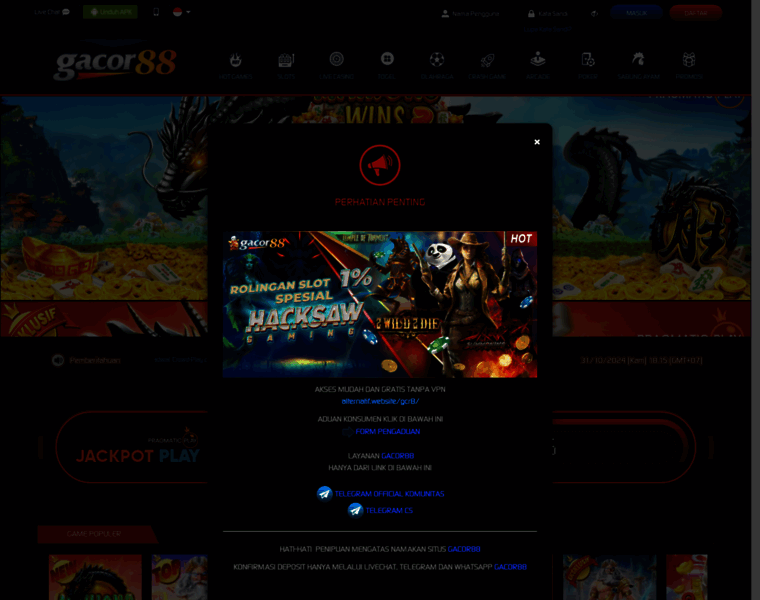Screen dimensions: 760x600
Task: Click GACOR88 link after 'Nama akan situs'
Action: coord(464,549)
